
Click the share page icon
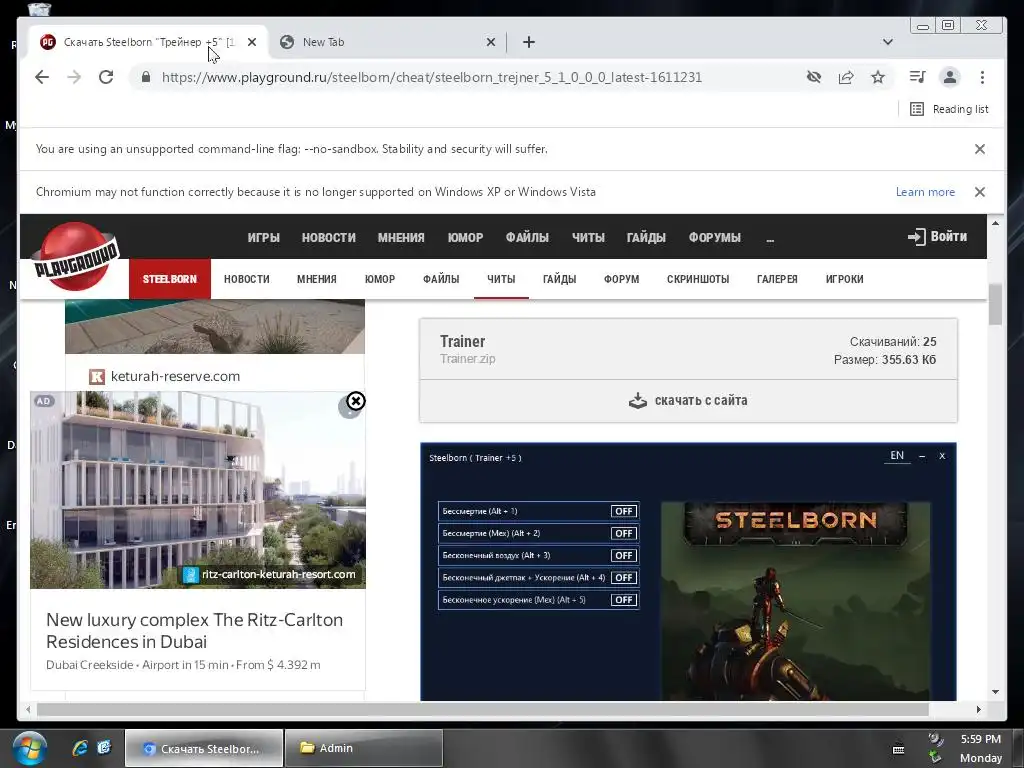coord(846,77)
